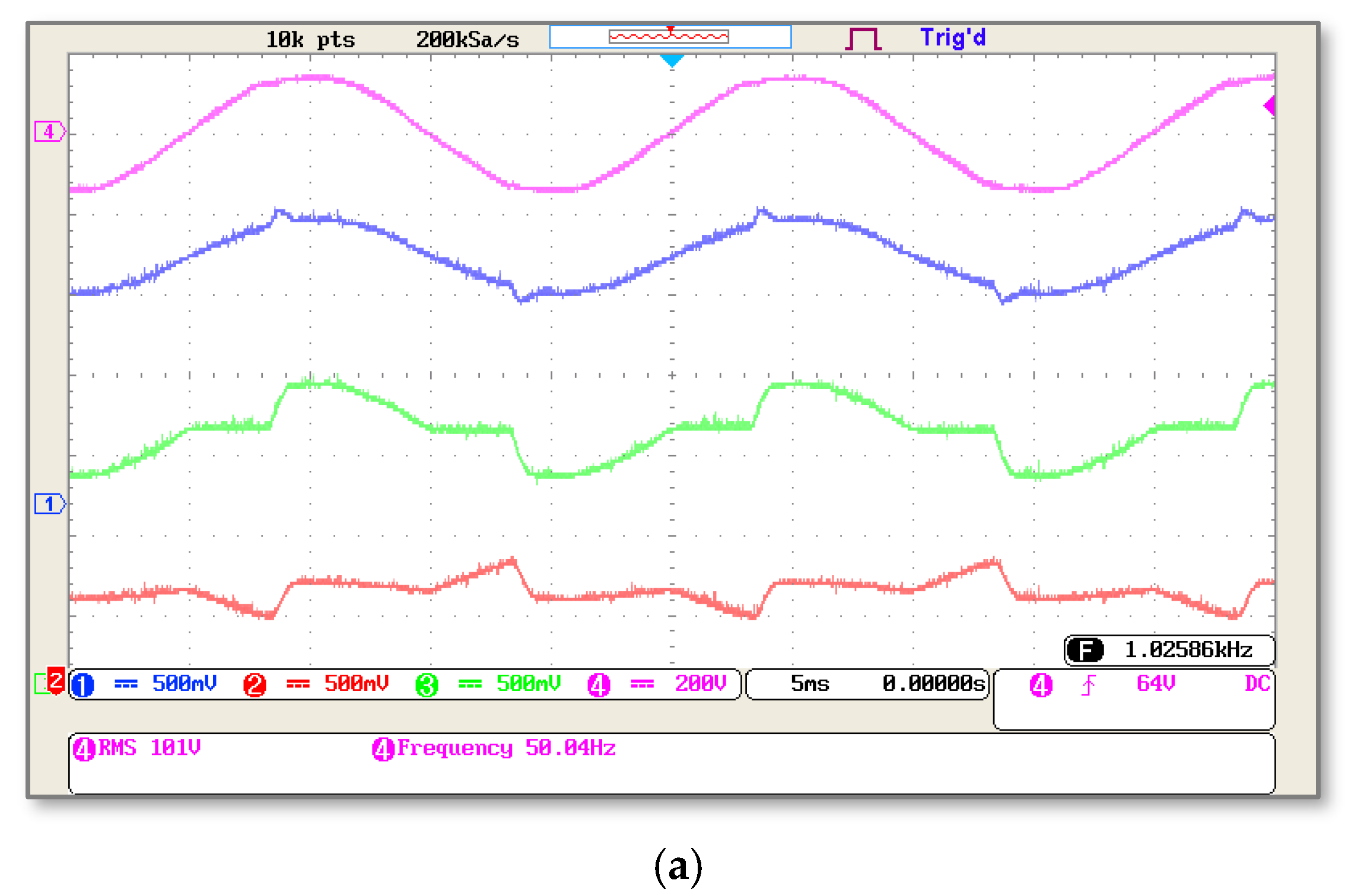The image size is (1345, 896).
Task: Click the cyan trigger position marker
Action: point(672,60)
